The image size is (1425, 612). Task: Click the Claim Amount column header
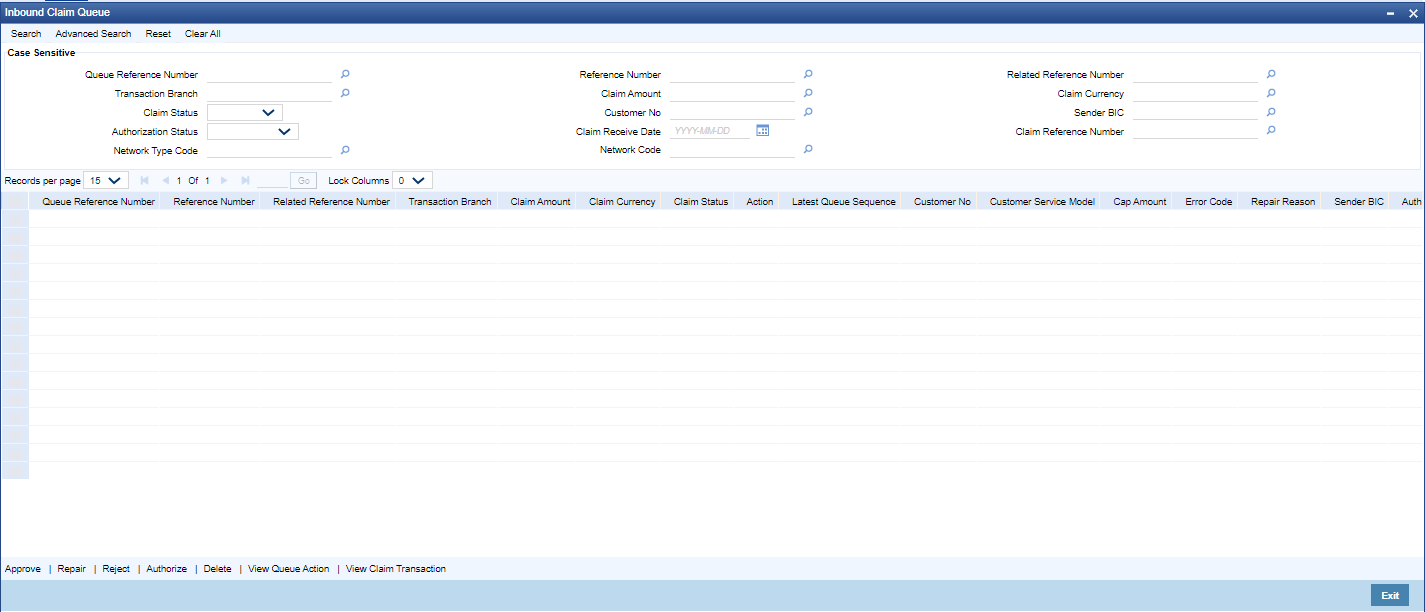(x=540, y=201)
